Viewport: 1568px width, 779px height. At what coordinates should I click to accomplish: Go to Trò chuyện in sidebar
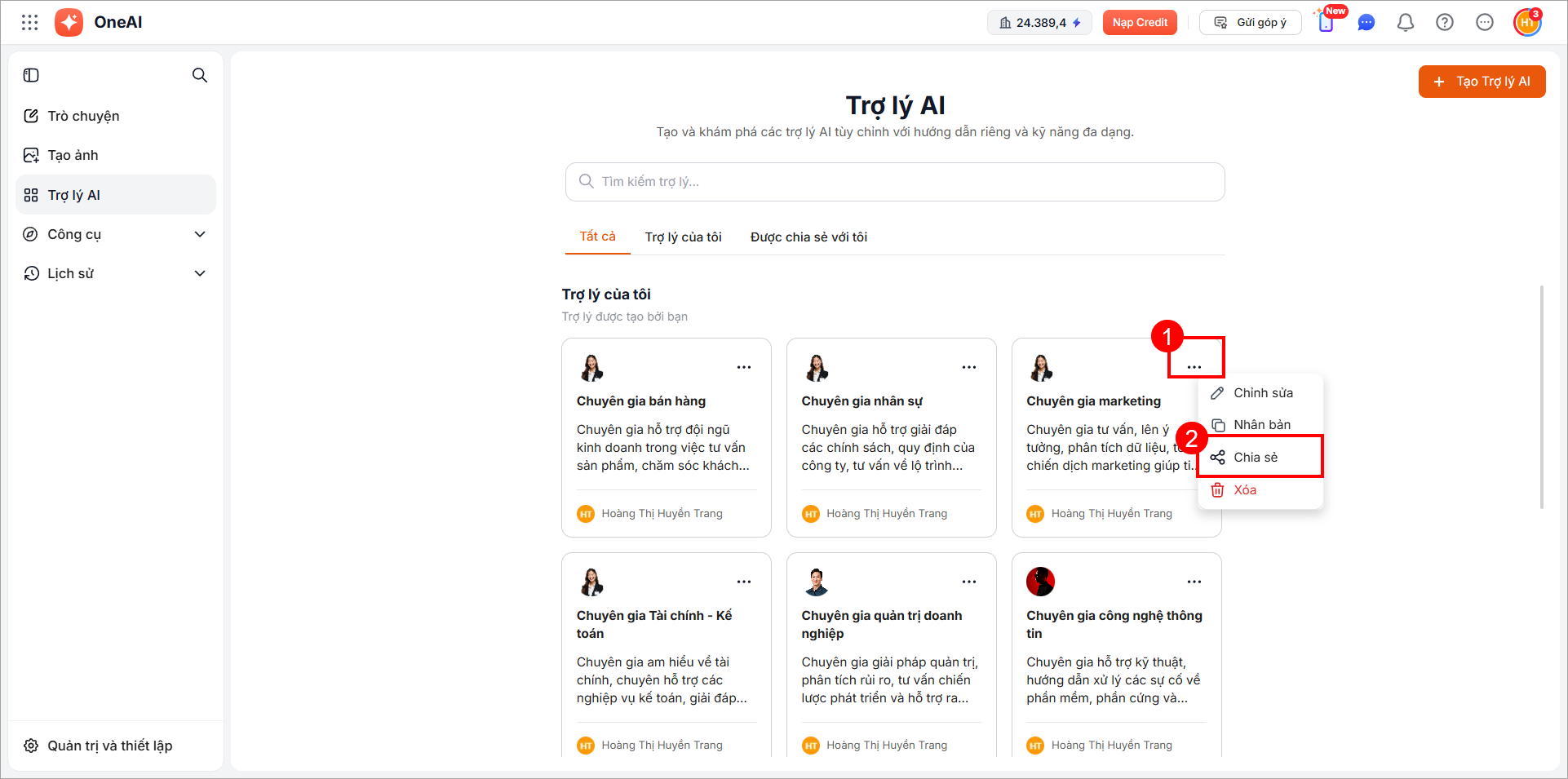116,116
